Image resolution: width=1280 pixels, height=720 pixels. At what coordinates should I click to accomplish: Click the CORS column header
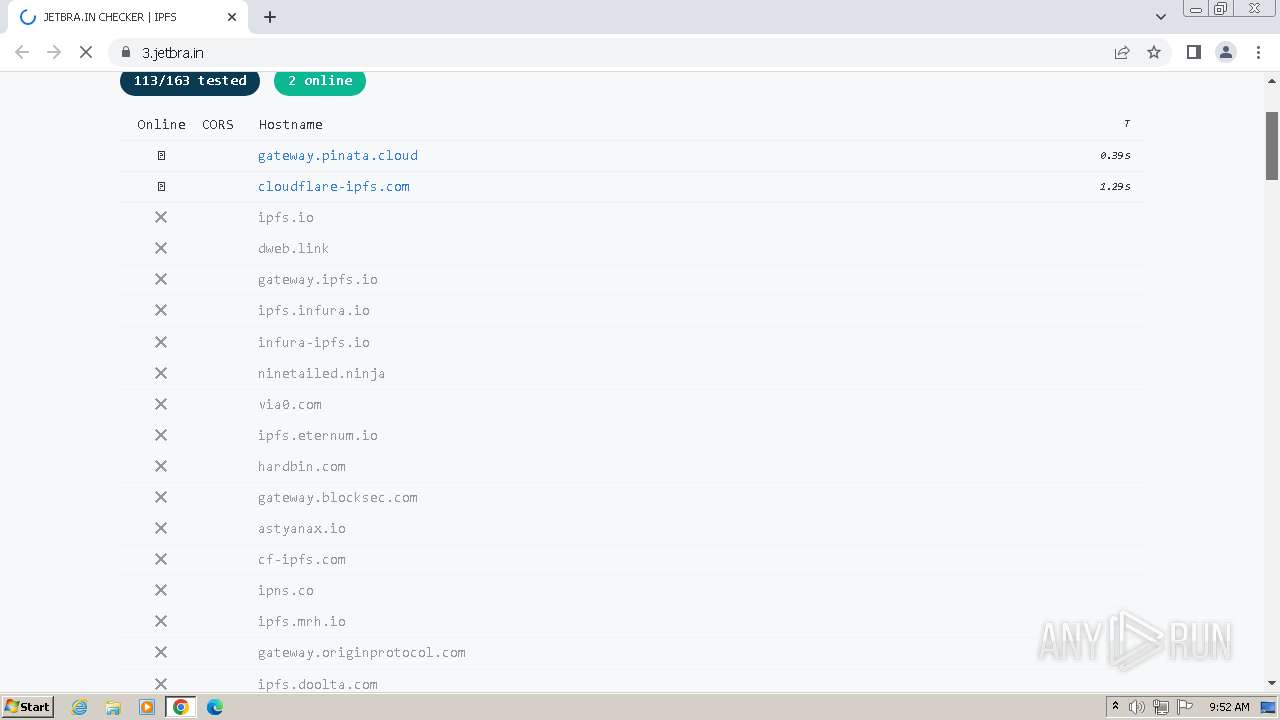[x=218, y=124]
